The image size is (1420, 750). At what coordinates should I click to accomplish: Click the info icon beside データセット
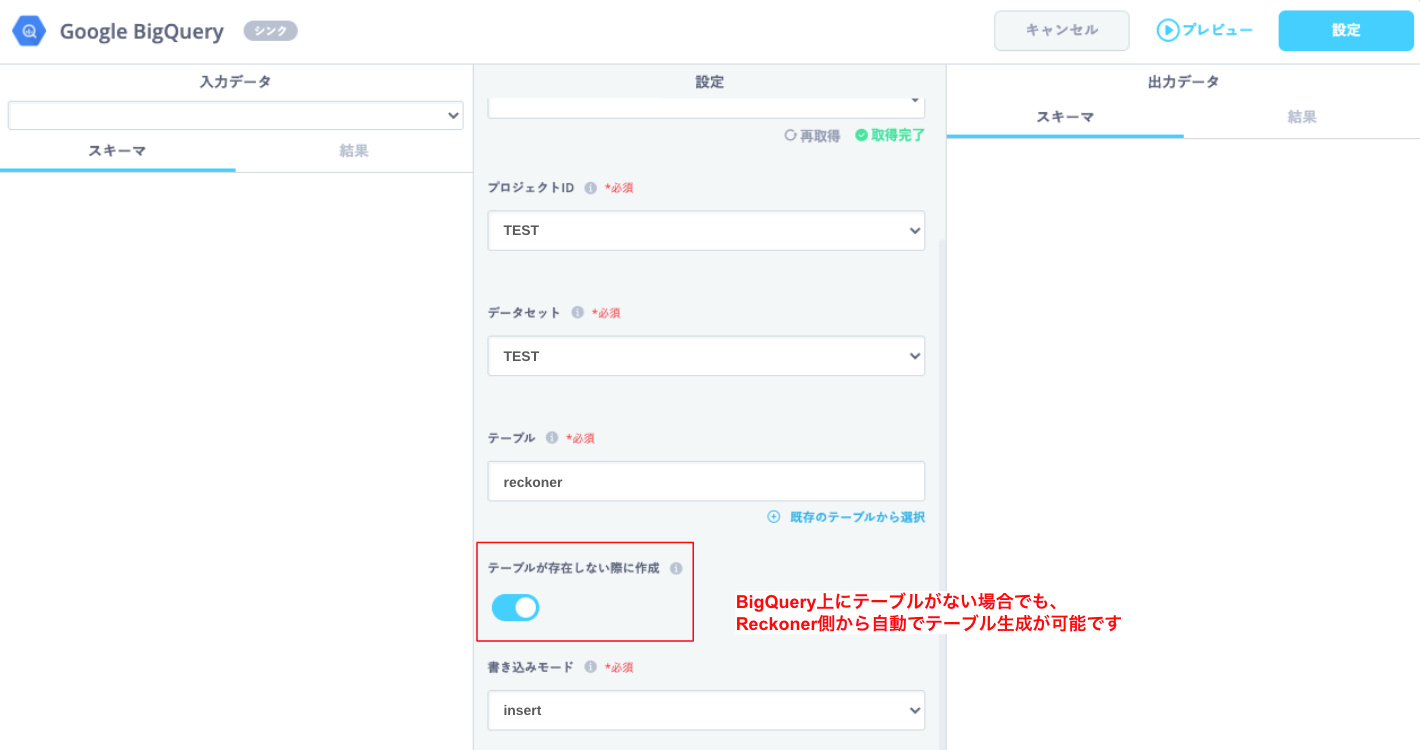tap(577, 313)
